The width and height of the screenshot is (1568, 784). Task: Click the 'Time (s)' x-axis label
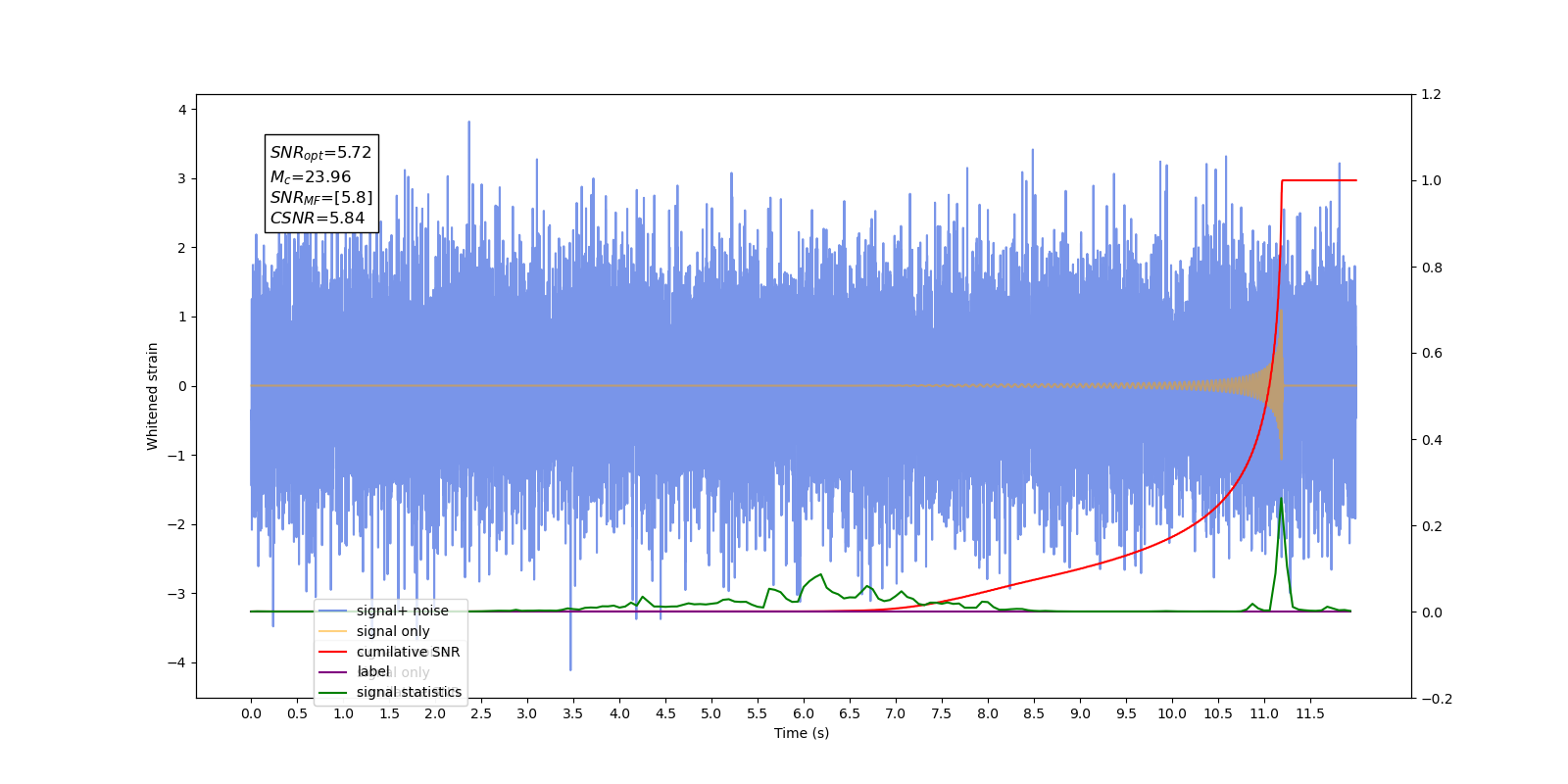click(x=802, y=733)
